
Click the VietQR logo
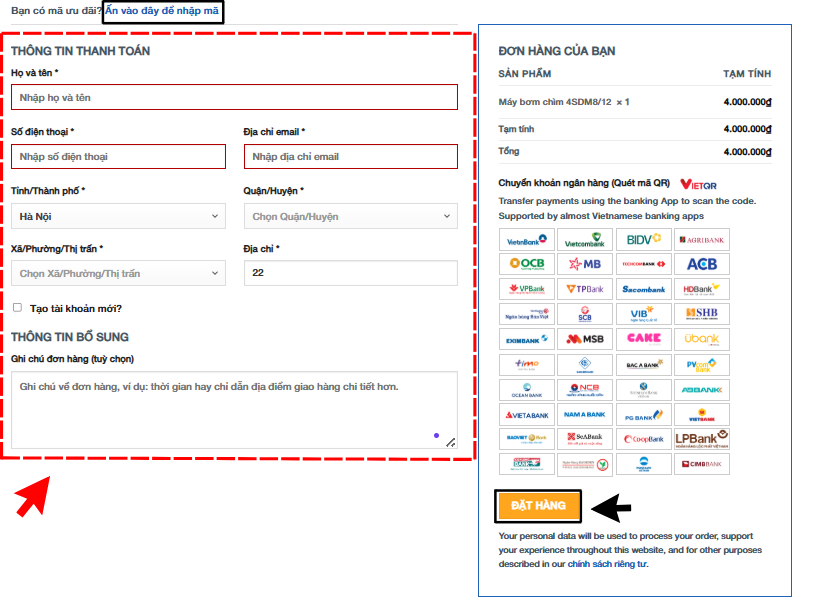tap(698, 184)
